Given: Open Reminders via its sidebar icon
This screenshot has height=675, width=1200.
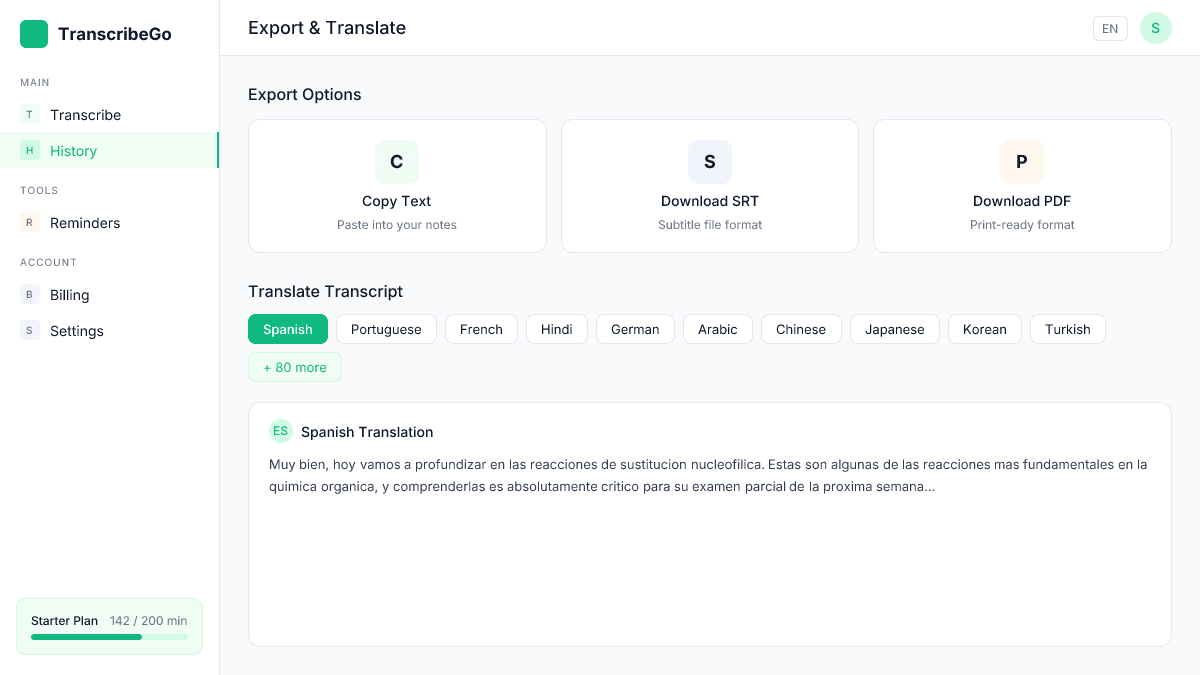Looking at the screenshot, I should click(29, 223).
